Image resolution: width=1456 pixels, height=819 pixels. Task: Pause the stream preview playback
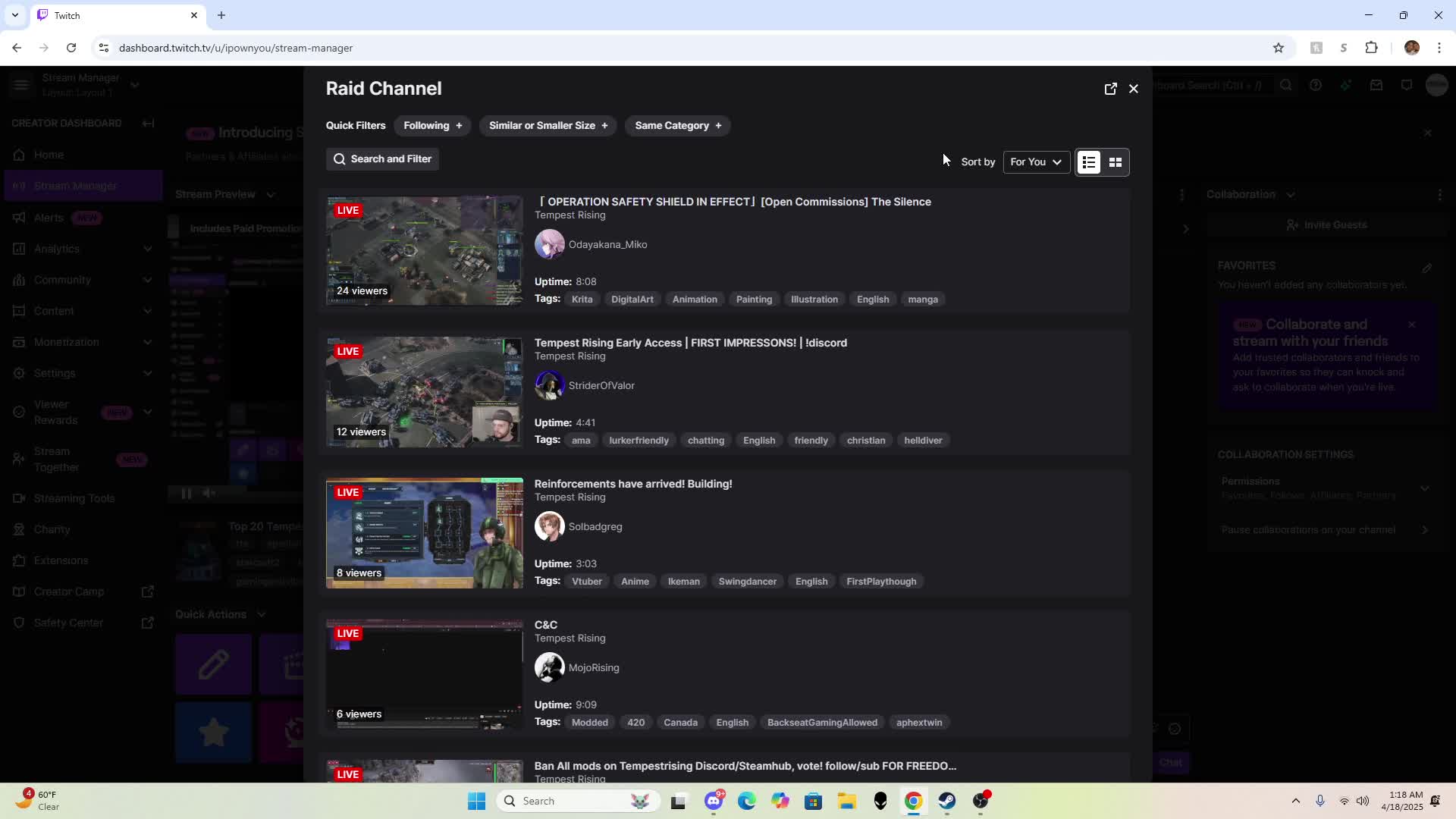pyautogui.click(x=187, y=494)
